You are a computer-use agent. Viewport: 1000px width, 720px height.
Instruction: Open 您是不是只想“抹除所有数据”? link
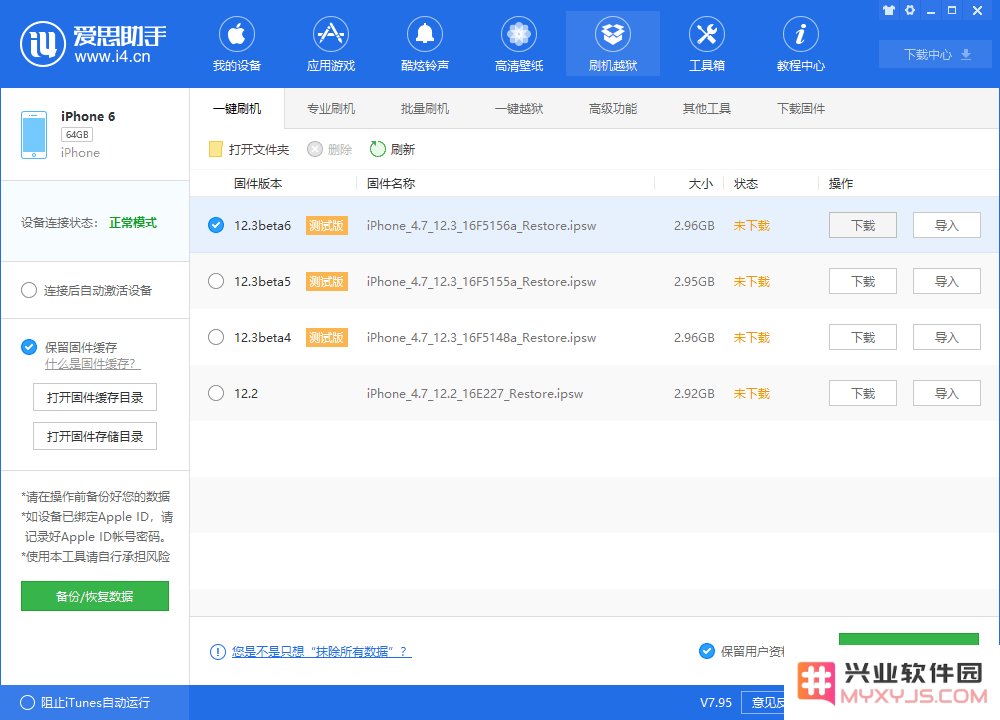click(321, 652)
